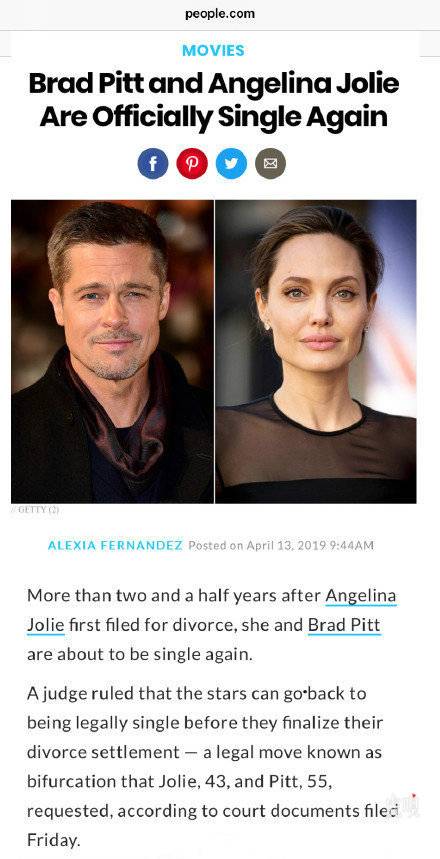Image resolution: width=440 pixels, height=859 pixels.
Task: Open the left photo of the man in a scarf
Action: click(x=112, y=351)
